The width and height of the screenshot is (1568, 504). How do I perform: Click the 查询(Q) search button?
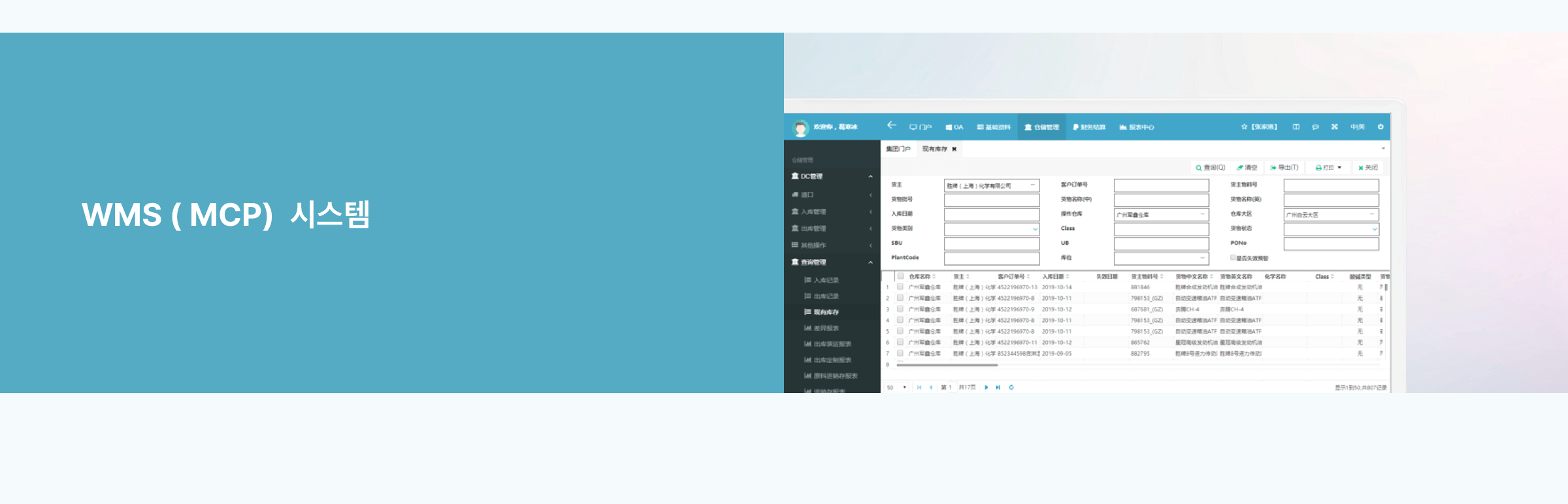coord(1210,168)
